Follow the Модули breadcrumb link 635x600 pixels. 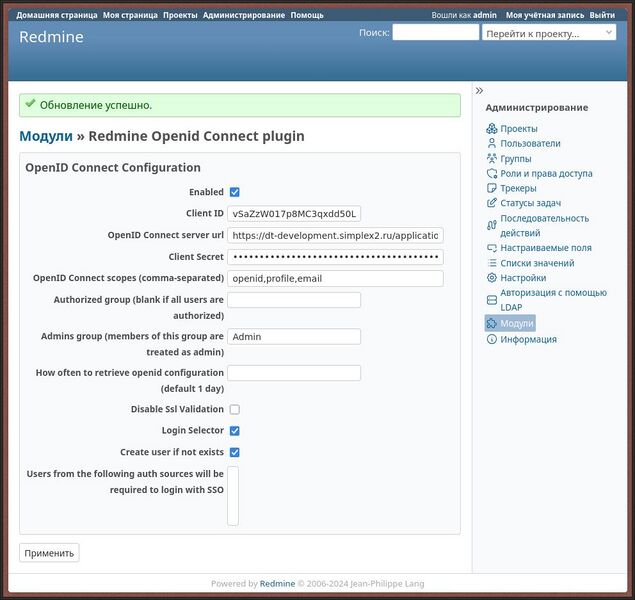[46, 136]
